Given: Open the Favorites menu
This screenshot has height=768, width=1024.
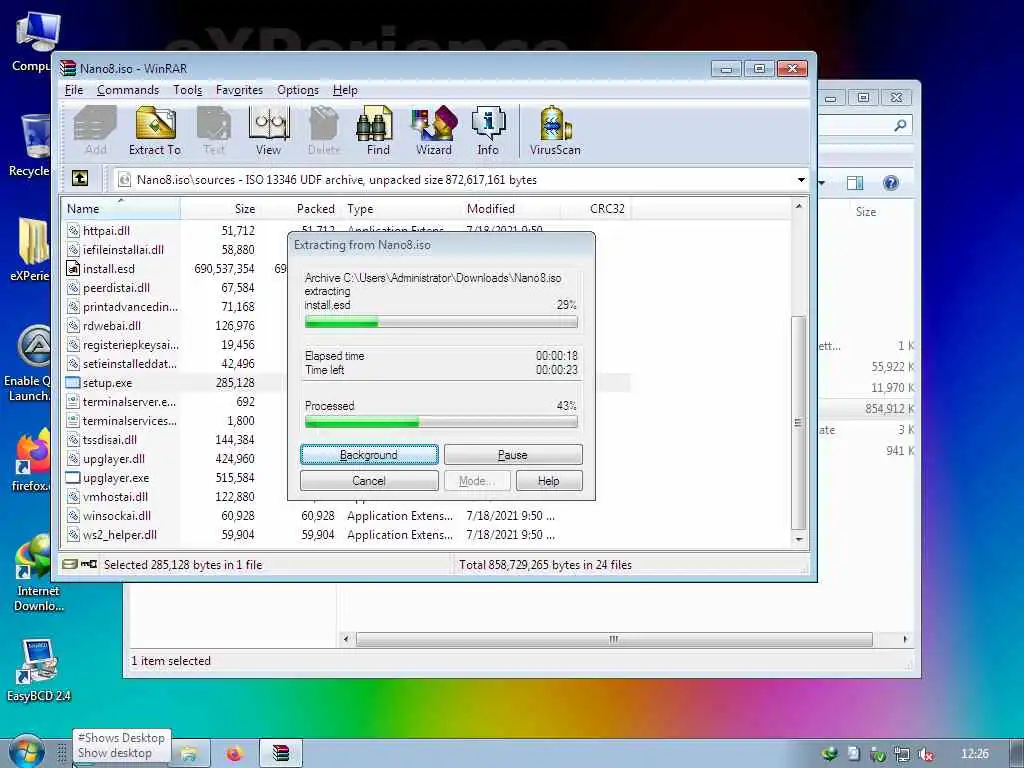Looking at the screenshot, I should [239, 90].
